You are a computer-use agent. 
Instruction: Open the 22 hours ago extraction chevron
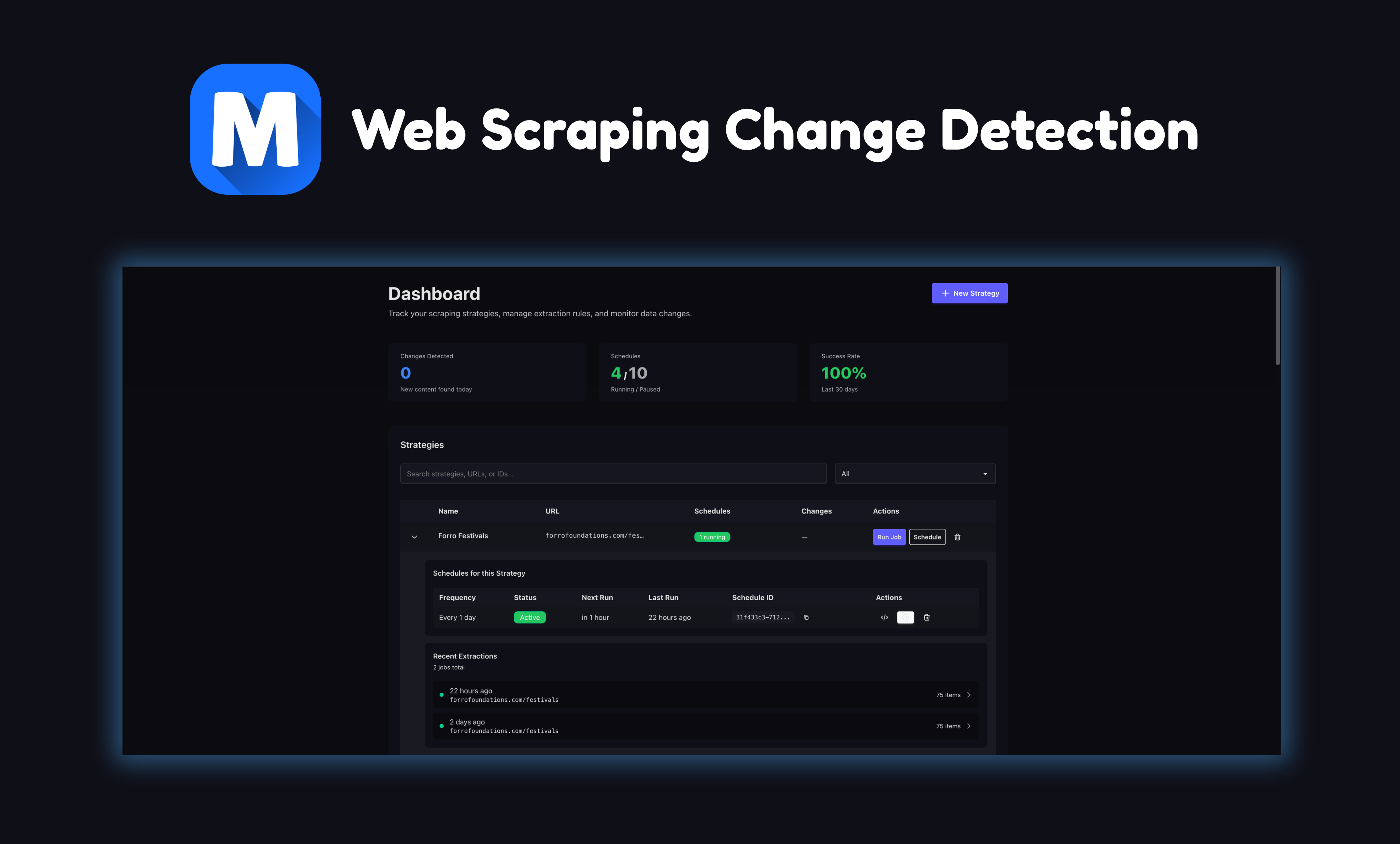coord(969,695)
